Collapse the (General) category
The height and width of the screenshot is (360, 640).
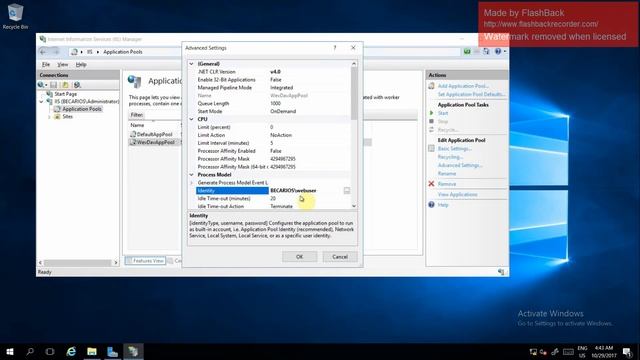click(191, 64)
